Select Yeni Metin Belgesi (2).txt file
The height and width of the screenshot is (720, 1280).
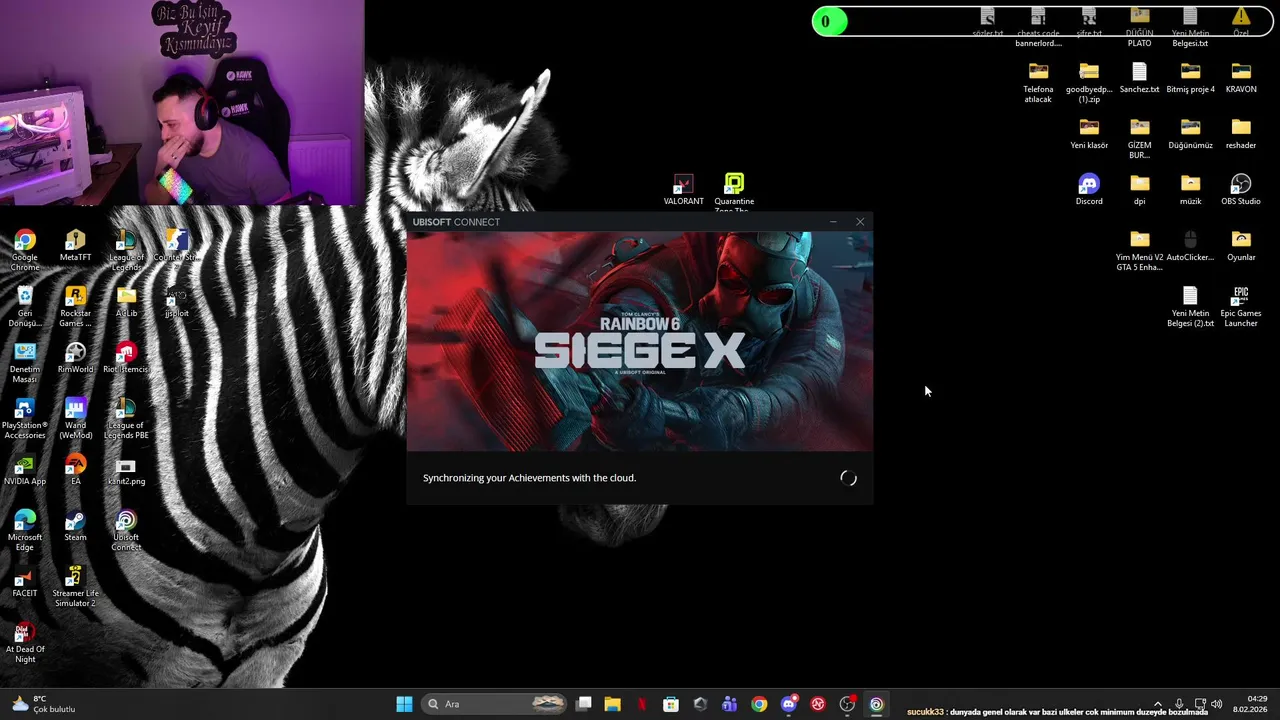(x=1190, y=306)
